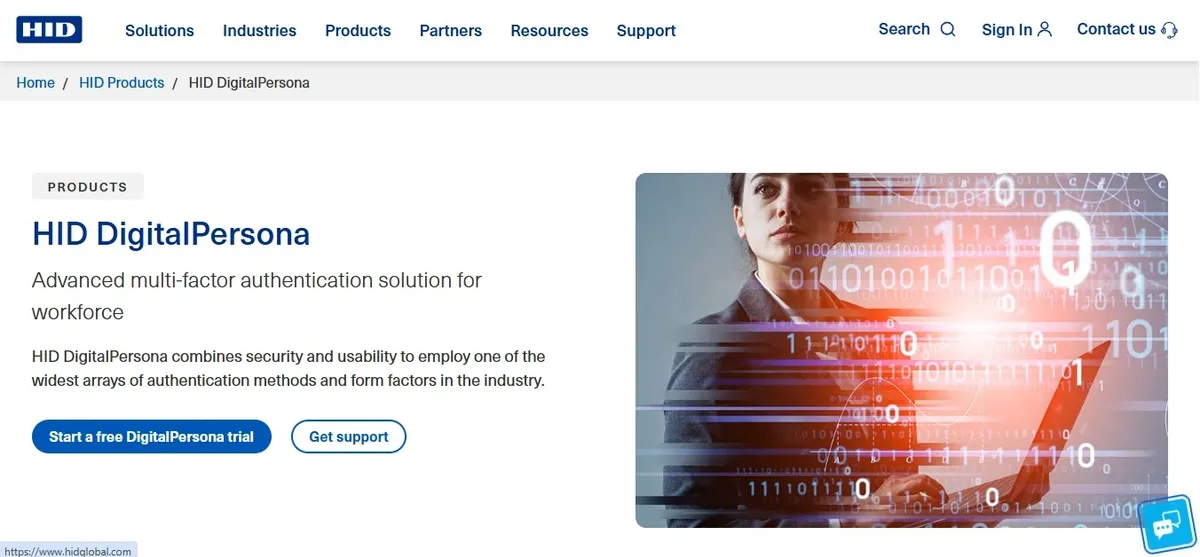Expand the Partners navigation menu

point(450,31)
